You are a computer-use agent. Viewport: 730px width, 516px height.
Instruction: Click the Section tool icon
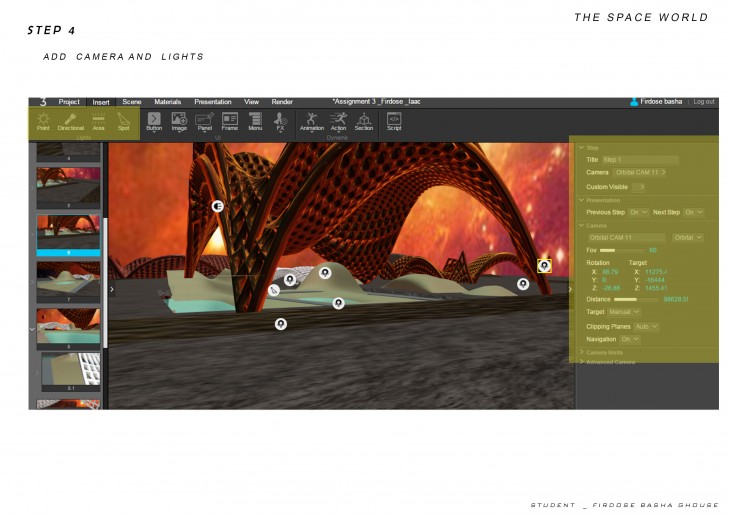tap(364, 121)
